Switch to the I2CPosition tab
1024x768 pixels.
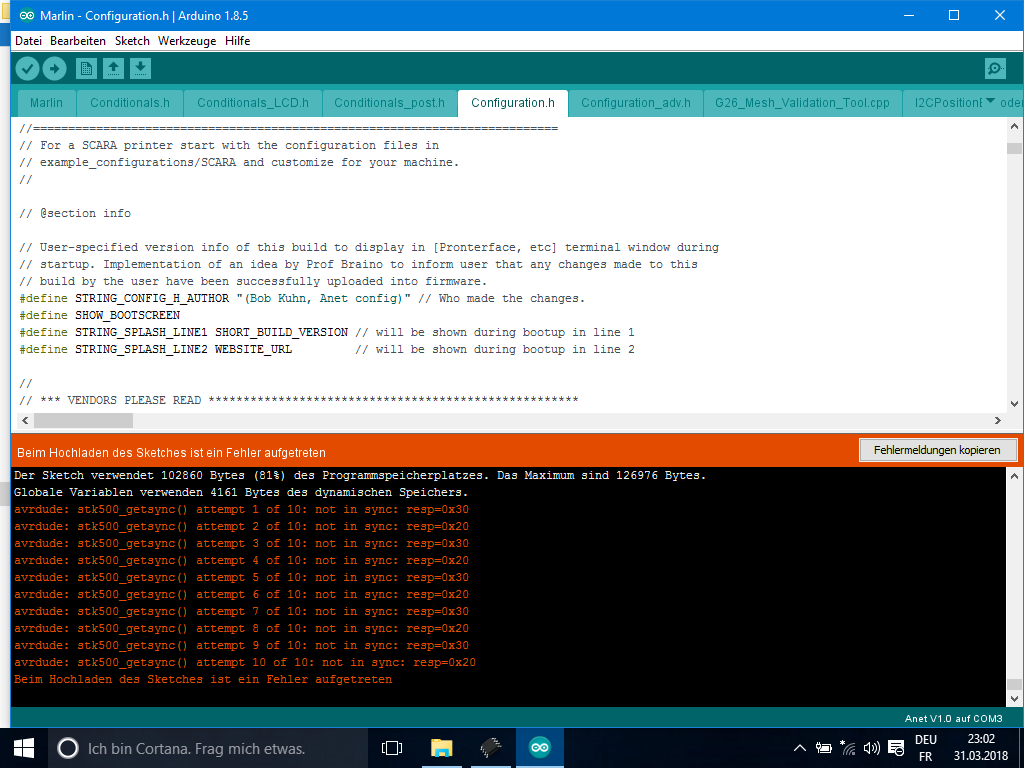[948, 103]
